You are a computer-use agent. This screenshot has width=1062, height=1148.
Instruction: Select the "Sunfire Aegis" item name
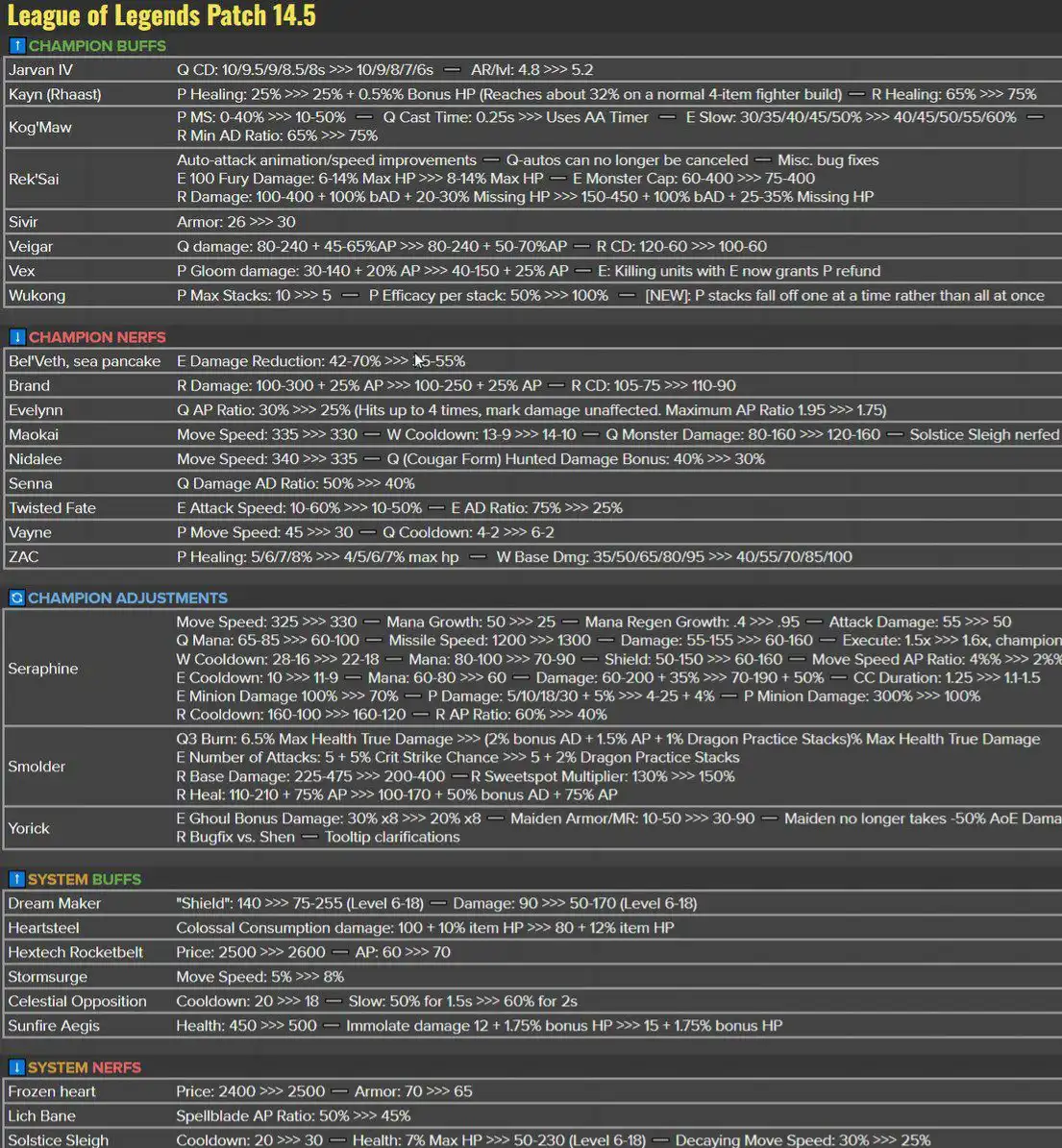click(x=54, y=1026)
